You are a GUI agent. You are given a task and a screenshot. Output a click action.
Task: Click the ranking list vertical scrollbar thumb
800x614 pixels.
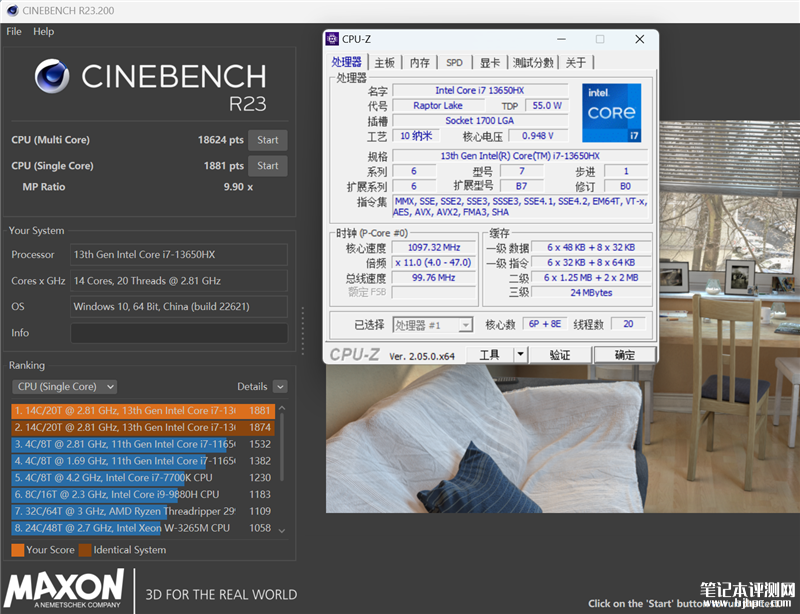(x=282, y=447)
